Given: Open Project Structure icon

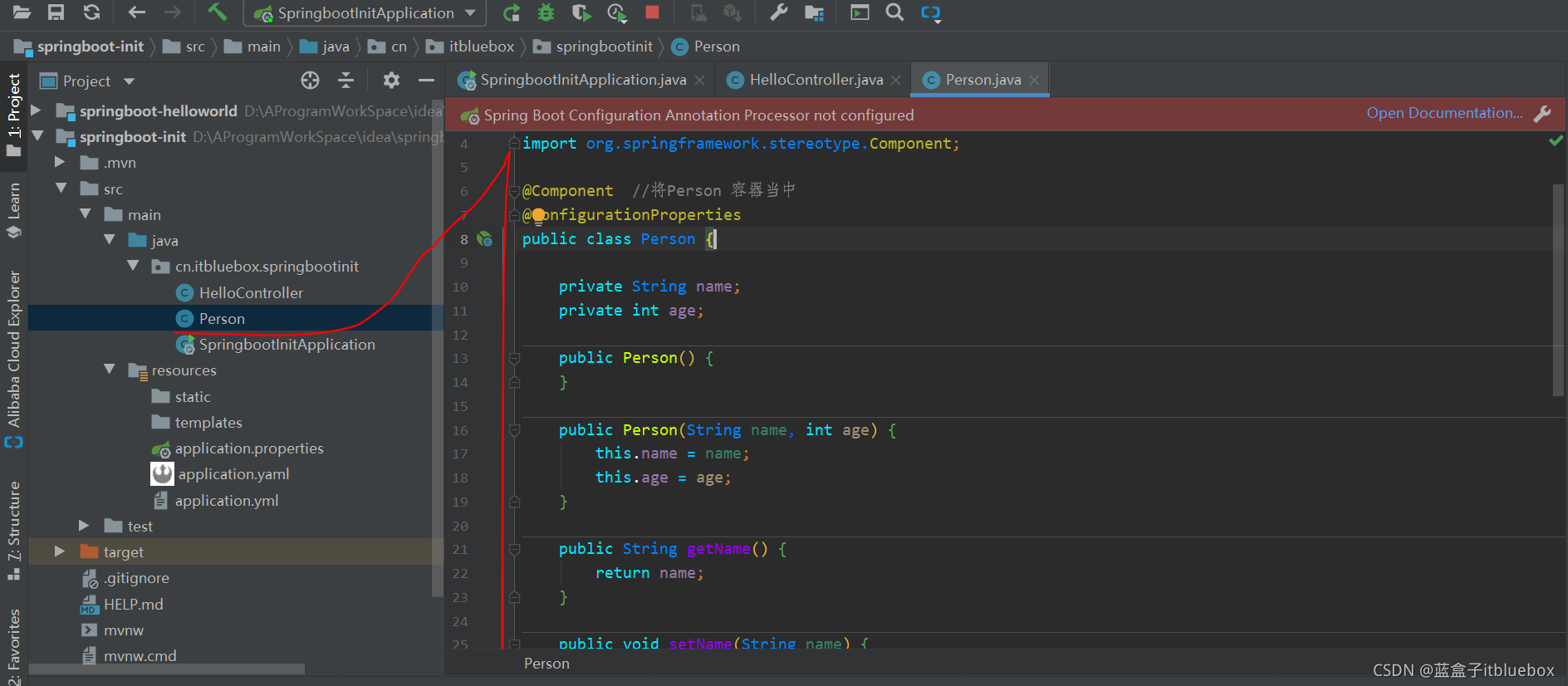Looking at the screenshot, I should click(814, 12).
